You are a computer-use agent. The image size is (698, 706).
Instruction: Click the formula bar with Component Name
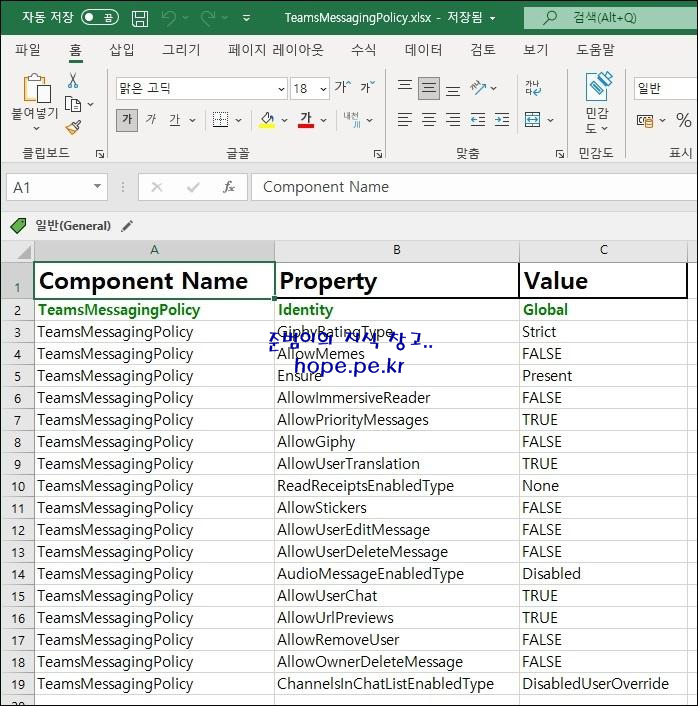[x=474, y=187]
